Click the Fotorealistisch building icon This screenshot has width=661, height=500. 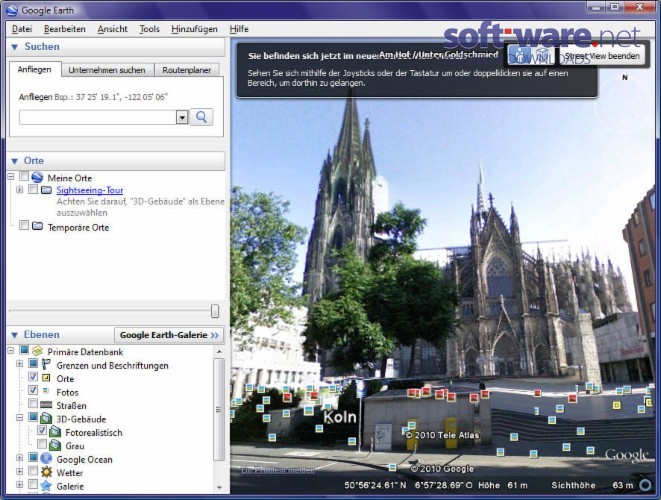(x=55, y=432)
